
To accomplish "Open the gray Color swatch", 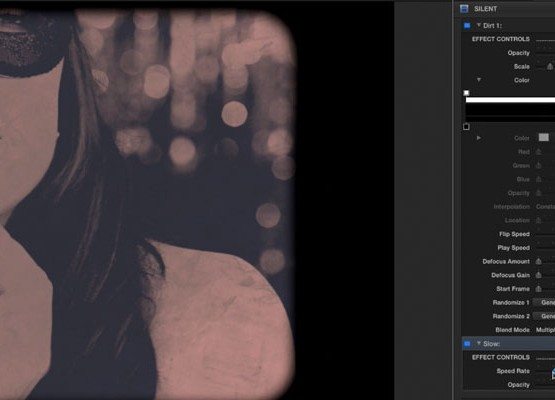I will (x=544, y=137).
